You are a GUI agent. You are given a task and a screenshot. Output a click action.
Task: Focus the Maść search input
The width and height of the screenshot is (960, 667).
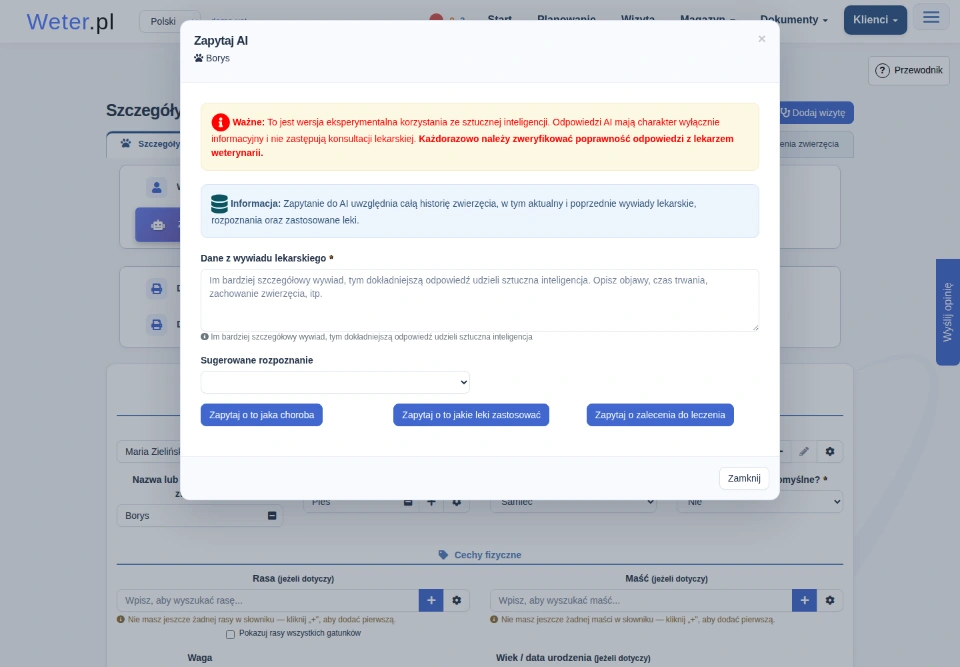click(641, 600)
